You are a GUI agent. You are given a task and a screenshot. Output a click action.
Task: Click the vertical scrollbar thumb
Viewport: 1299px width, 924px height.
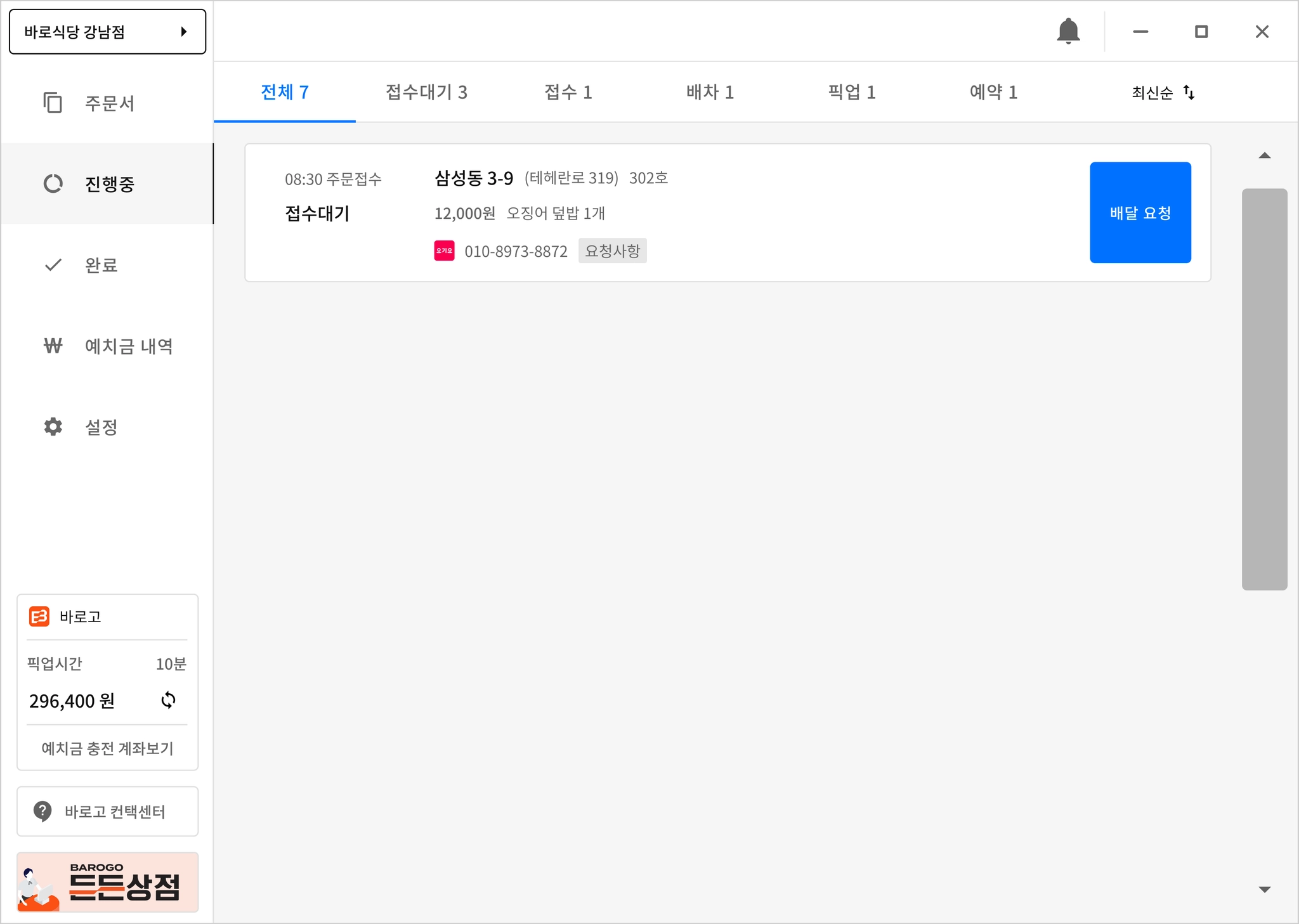(x=1264, y=389)
